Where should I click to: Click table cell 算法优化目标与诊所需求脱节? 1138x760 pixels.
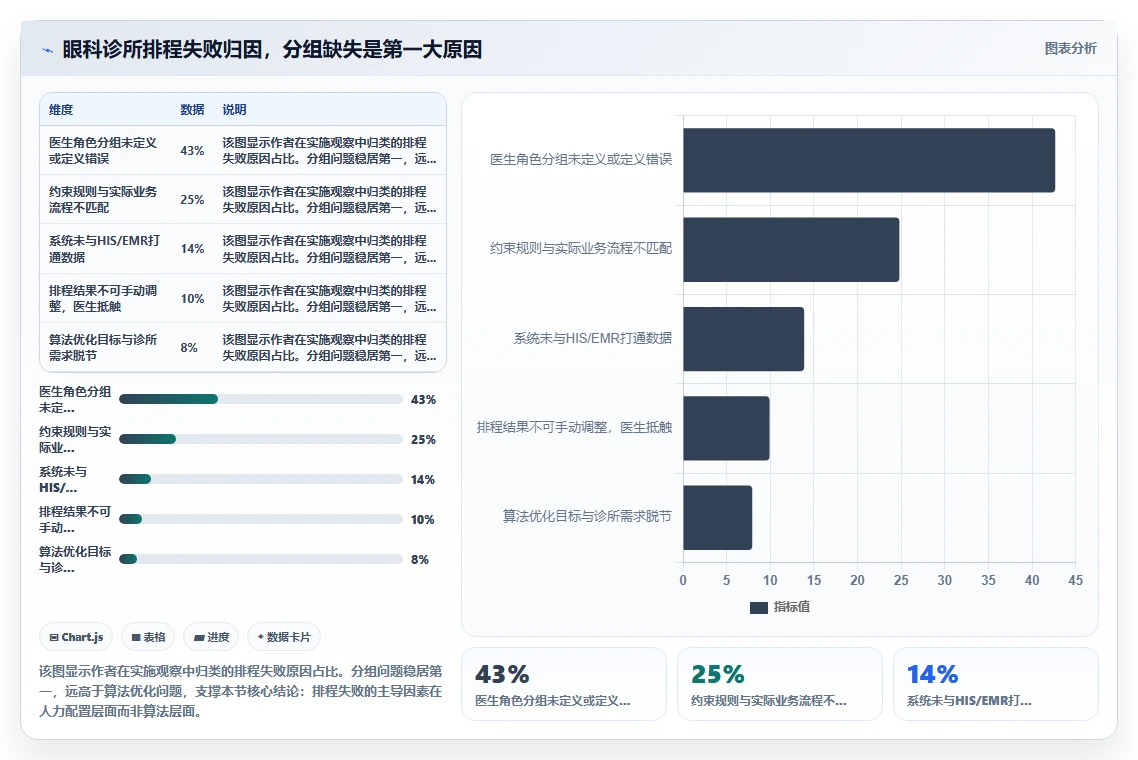[x=103, y=348]
